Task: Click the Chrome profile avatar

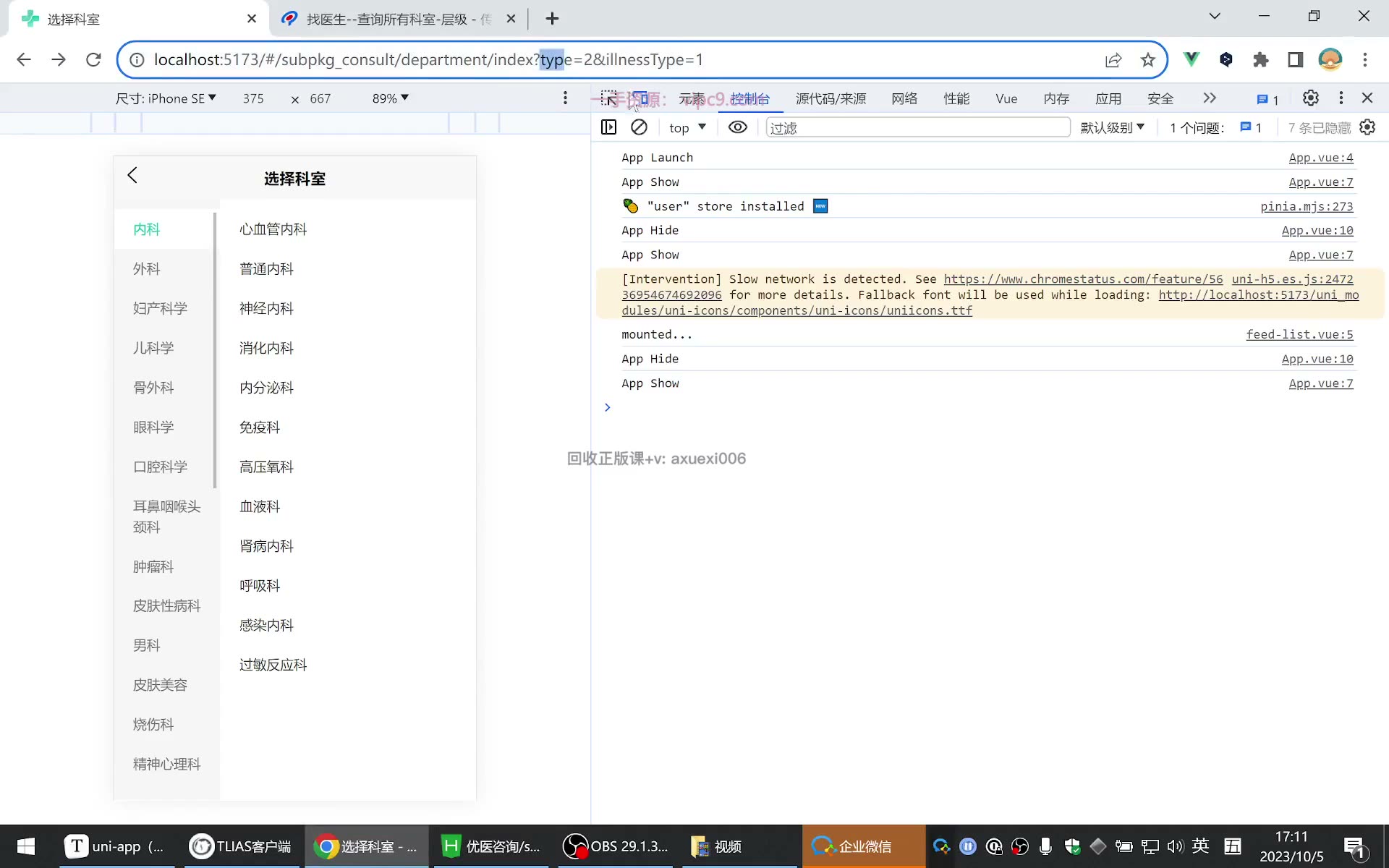Action: 1330,59
